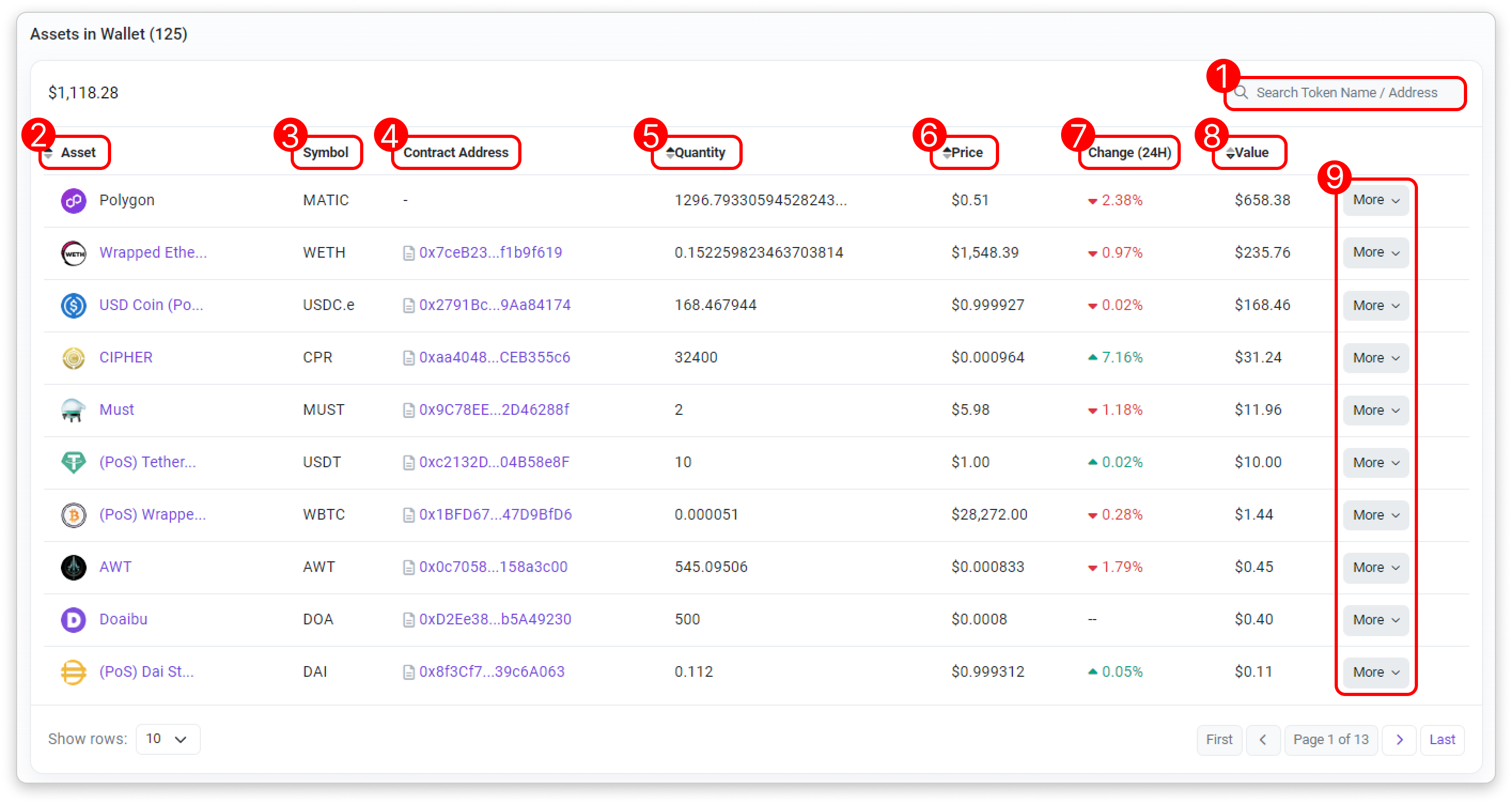1512x804 pixels.
Task: Open the Show rows count dropdown
Action: point(167,739)
